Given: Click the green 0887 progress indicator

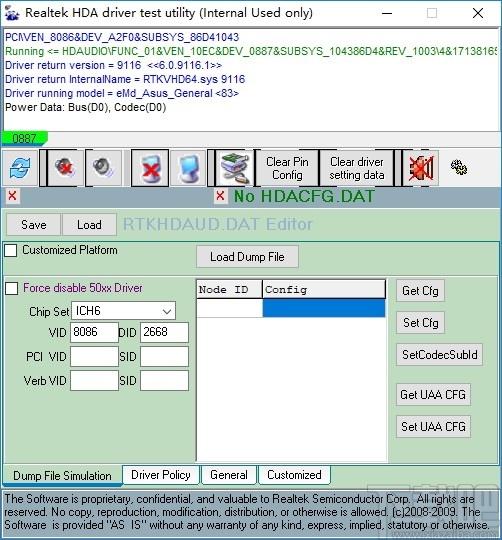Looking at the screenshot, I should (x=24, y=138).
